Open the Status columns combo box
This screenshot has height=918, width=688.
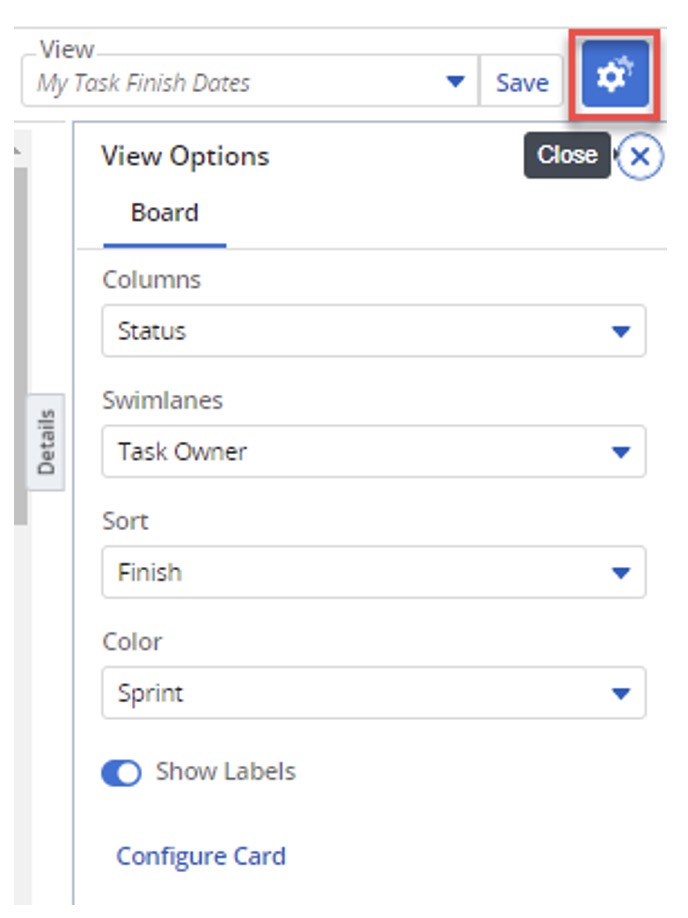374,331
